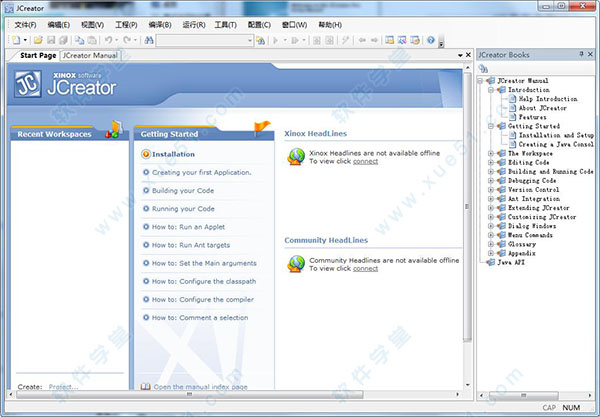This screenshot has height=417, width=600.
Task: Click the Undo toolbar icon
Action: click(x=109, y=40)
